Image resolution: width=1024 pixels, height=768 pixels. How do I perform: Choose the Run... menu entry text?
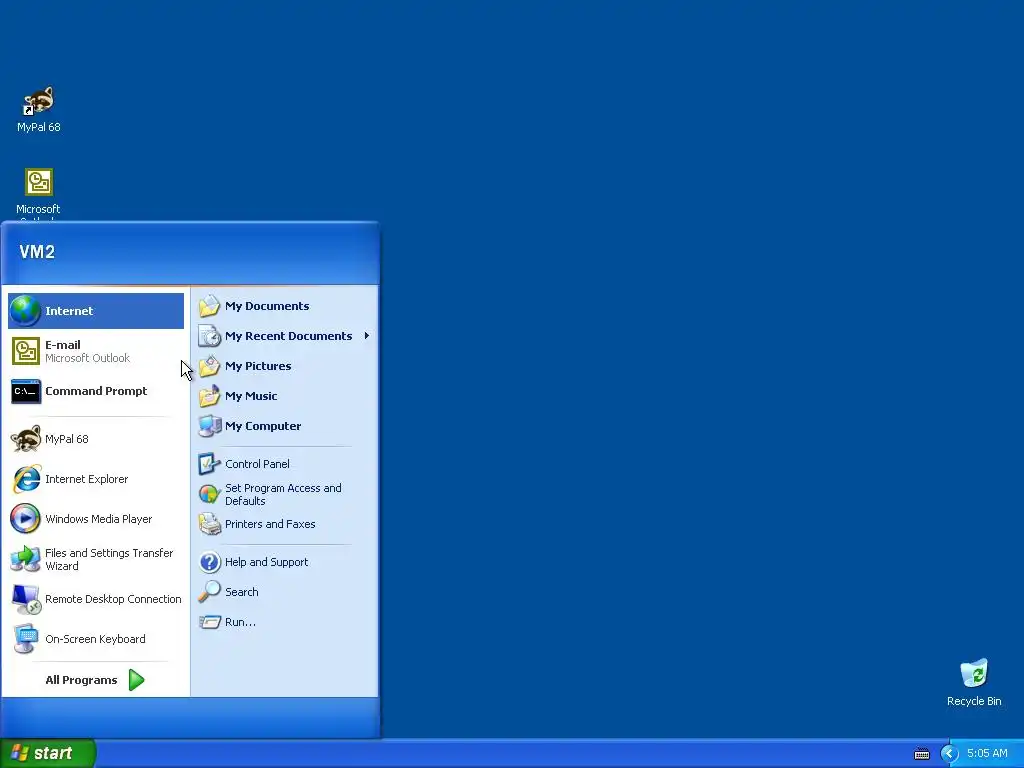click(240, 622)
